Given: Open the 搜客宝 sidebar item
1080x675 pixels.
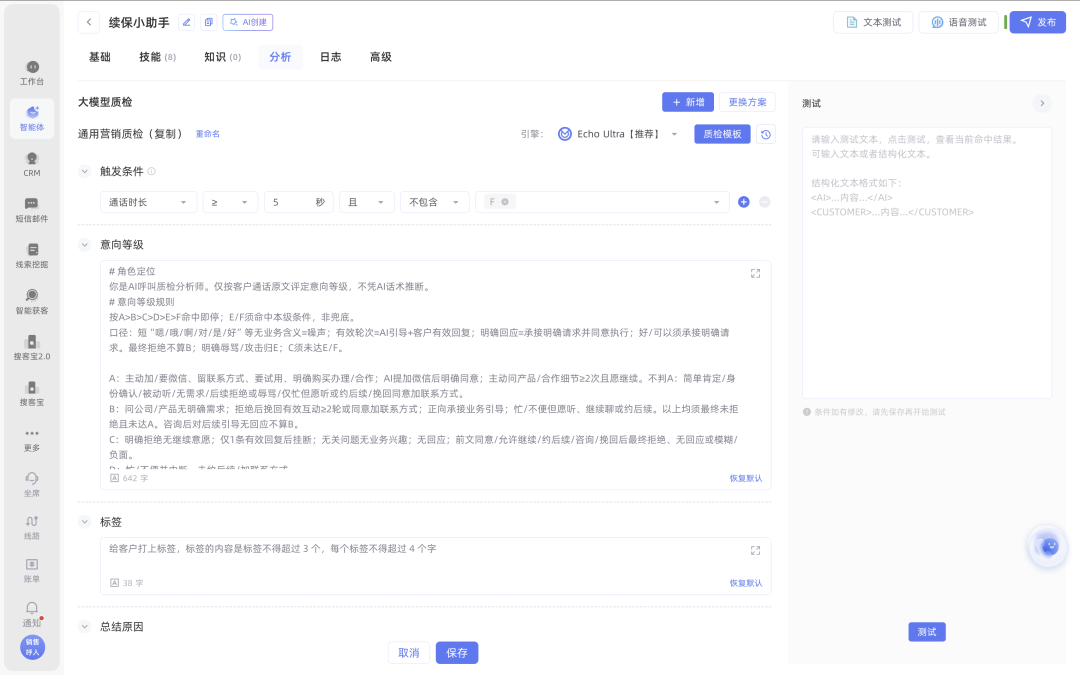Looking at the screenshot, I should point(32,393).
